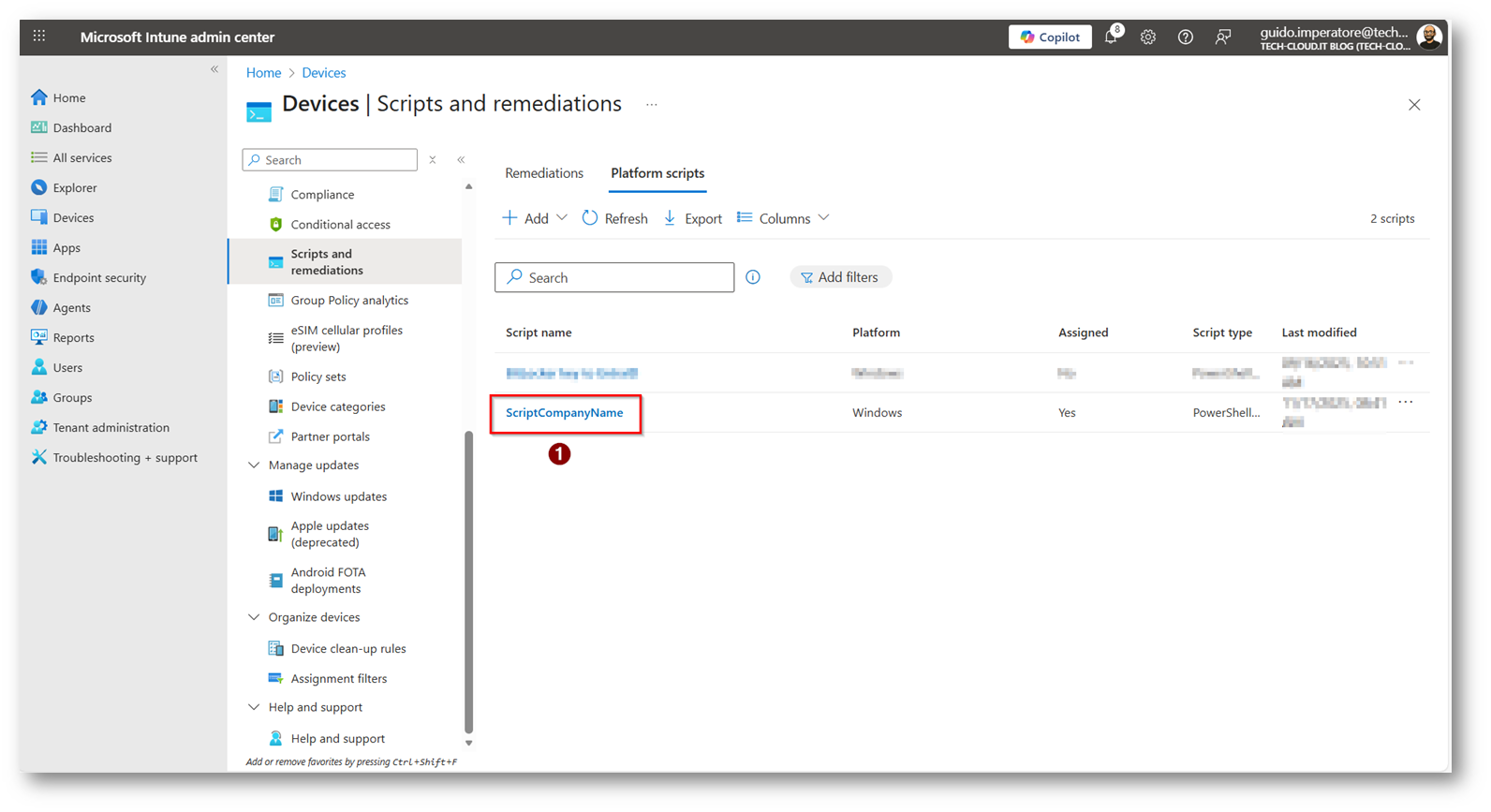This screenshot has height=812, width=1491.
Task: Open the Add script dropdown
Action: pos(535,218)
